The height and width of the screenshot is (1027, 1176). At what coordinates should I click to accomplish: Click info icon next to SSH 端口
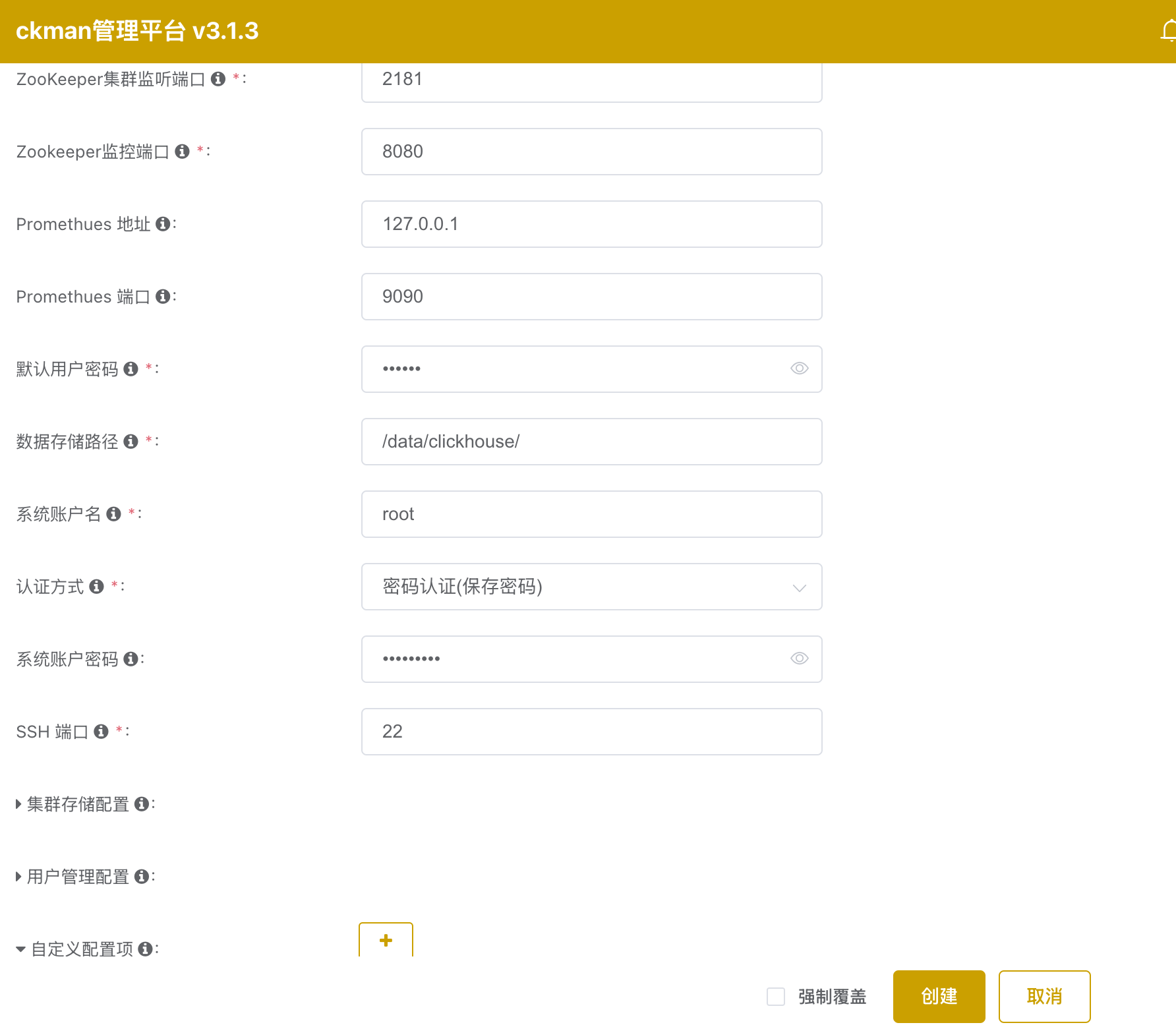(101, 731)
